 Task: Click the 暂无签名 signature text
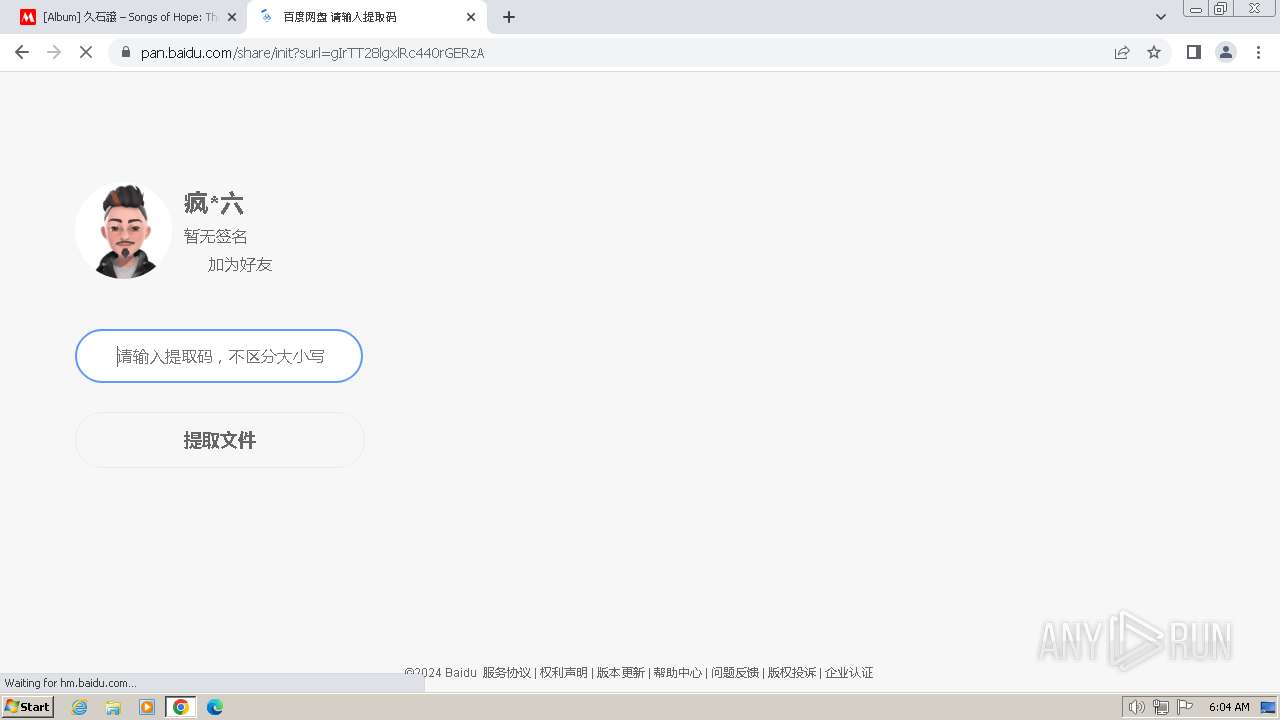pos(215,236)
